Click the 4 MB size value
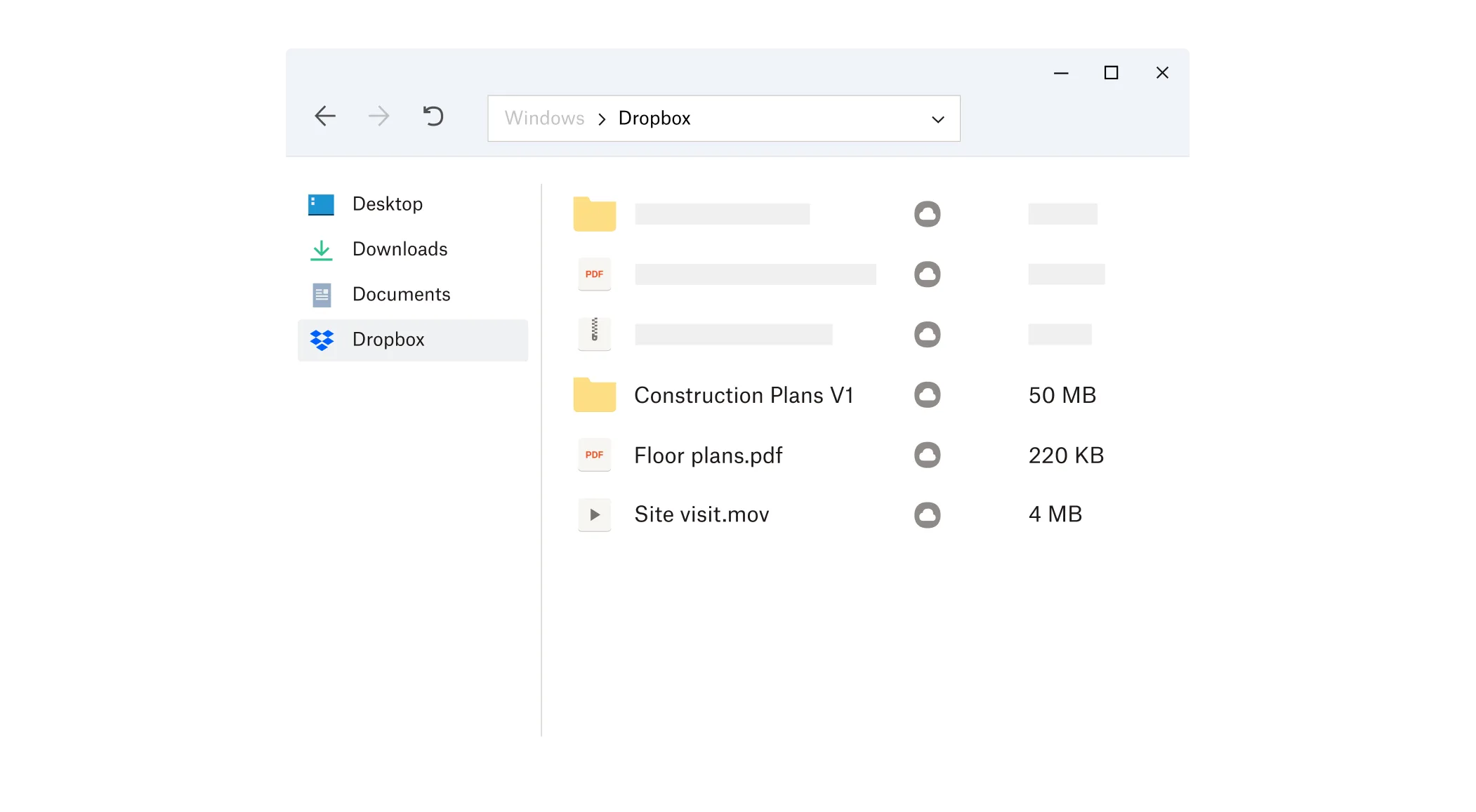Screen dimensions: 1476x812 (1055, 514)
